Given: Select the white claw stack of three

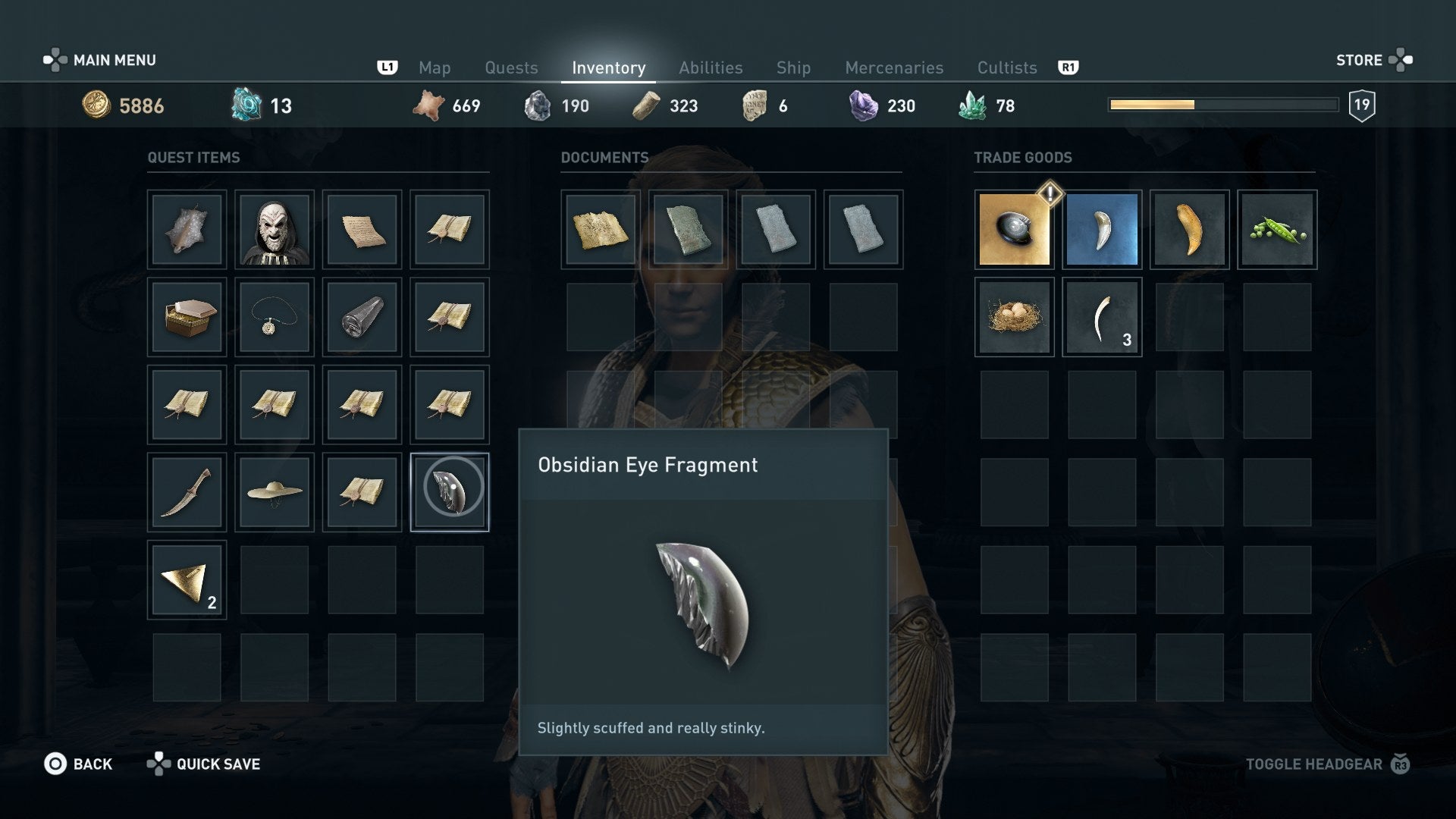Looking at the screenshot, I should 1102,317.
